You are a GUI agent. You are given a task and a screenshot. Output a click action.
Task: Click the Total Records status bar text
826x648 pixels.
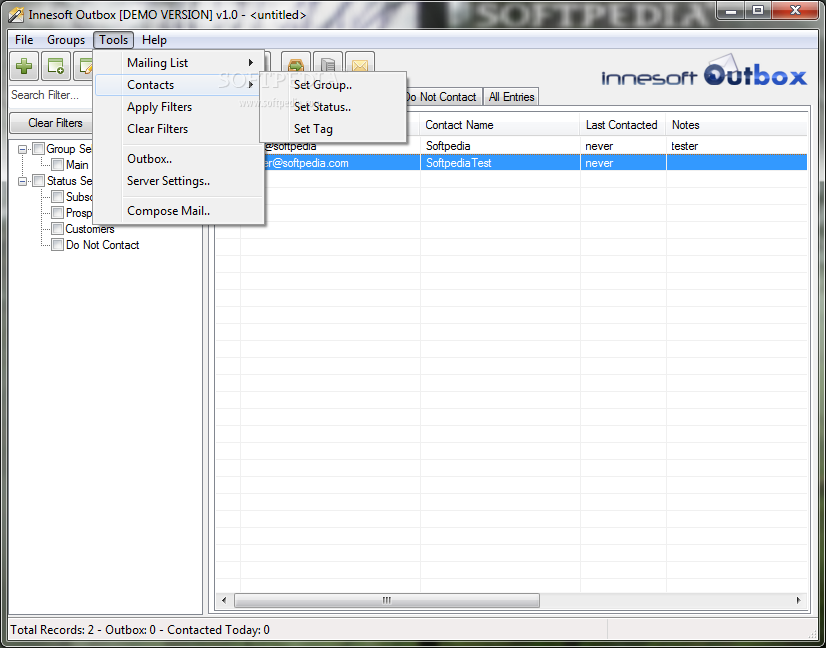pyautogui.click(x=140, y=630)
